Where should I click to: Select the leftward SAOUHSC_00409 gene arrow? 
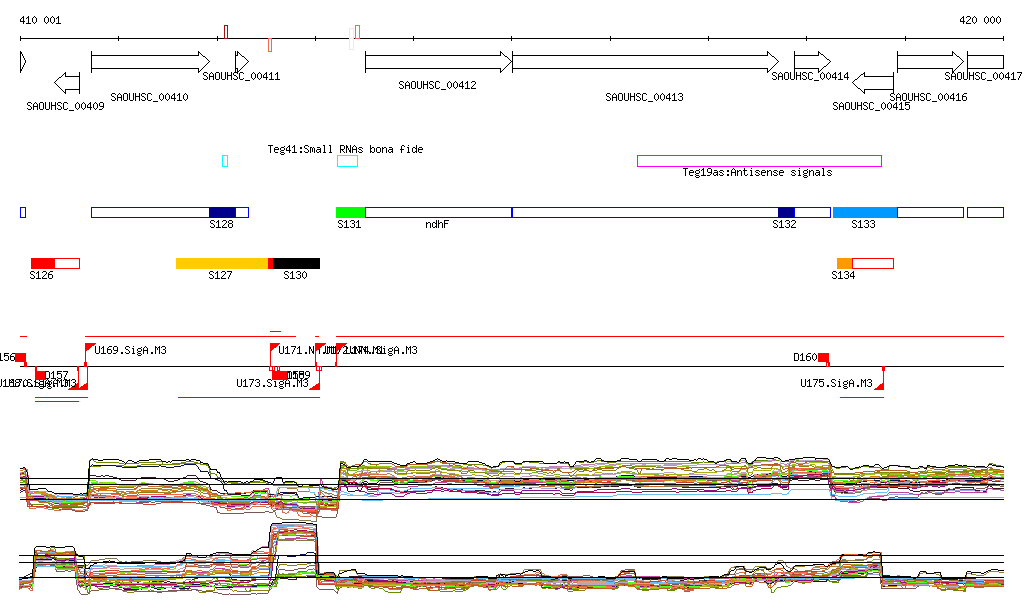(x=67, y=82)
